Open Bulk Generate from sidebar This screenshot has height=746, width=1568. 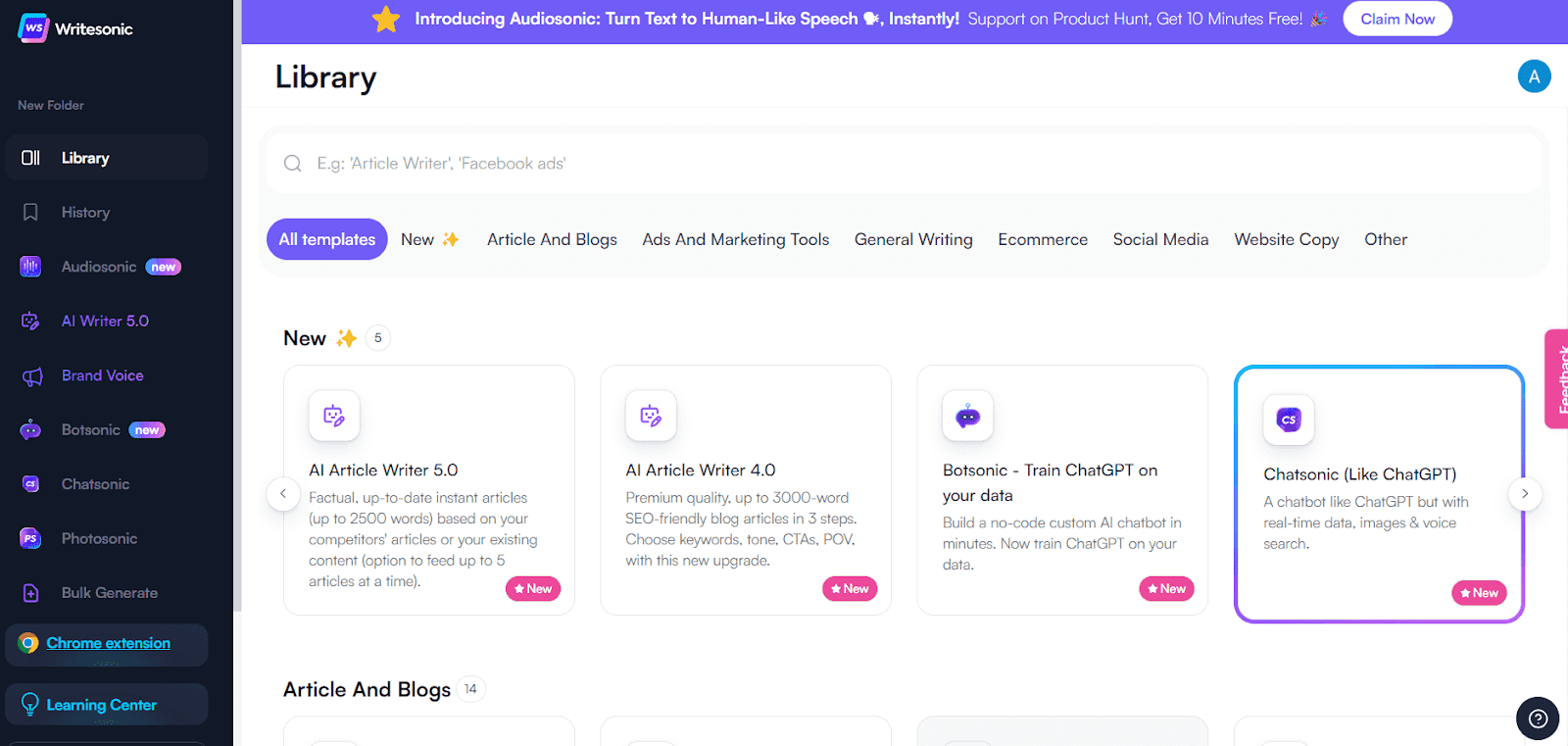pyautogui.click(x=109, y=593)
